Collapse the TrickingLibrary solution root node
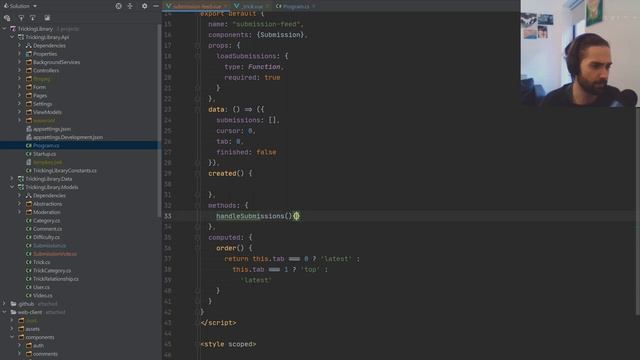Screen dimensions: 640x360 point(4,29)
